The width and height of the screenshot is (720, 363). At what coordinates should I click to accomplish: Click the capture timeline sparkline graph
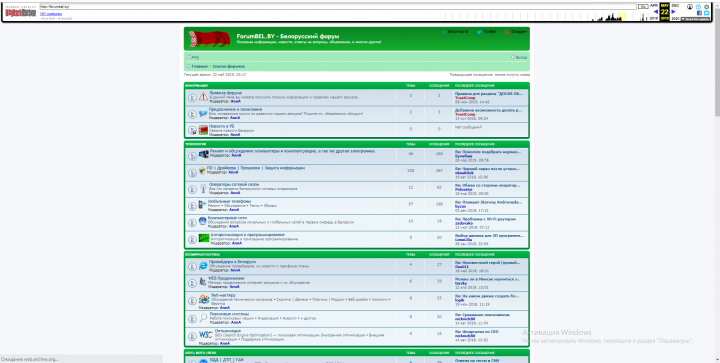click(545, 17)
